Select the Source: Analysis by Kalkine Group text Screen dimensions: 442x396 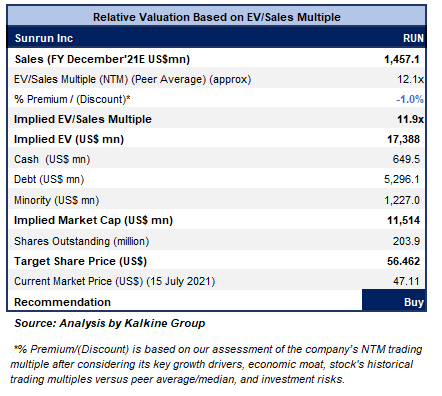coord(110,323)
